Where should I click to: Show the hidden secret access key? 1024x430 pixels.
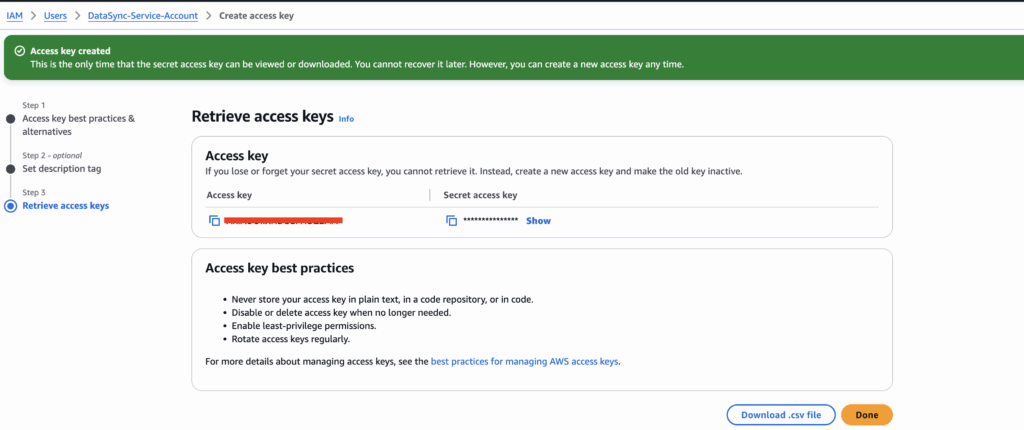pos(538,220)
